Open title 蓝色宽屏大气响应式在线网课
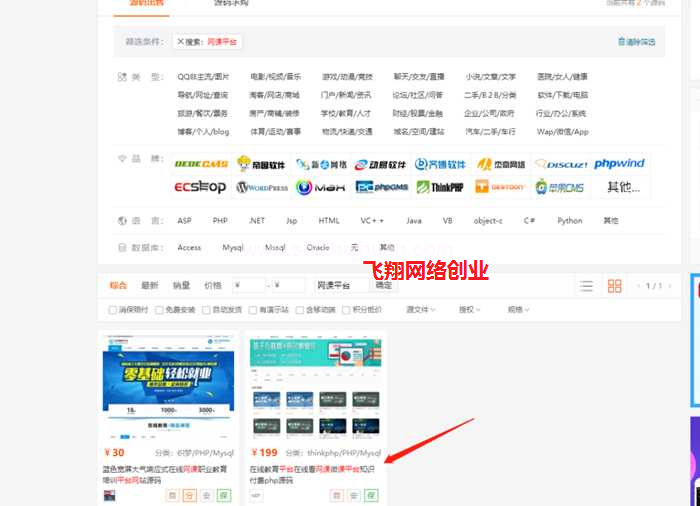This screenshot has height=506, width=700. point(165,475)
